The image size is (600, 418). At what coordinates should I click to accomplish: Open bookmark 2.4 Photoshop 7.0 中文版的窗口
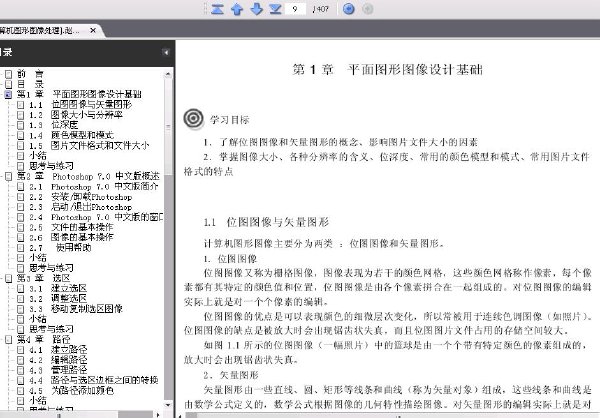[x=96, y=217]
